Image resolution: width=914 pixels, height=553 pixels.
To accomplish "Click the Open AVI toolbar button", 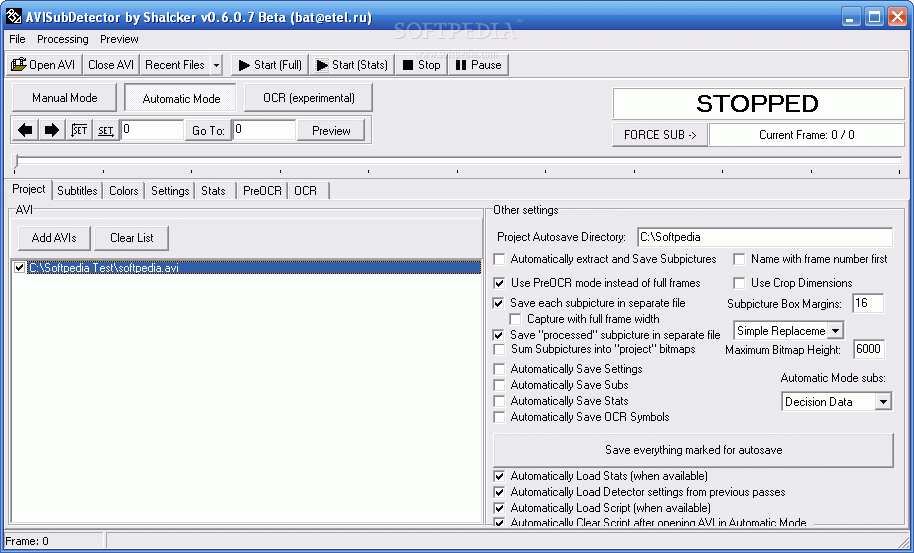I will [x=44, y=65].
